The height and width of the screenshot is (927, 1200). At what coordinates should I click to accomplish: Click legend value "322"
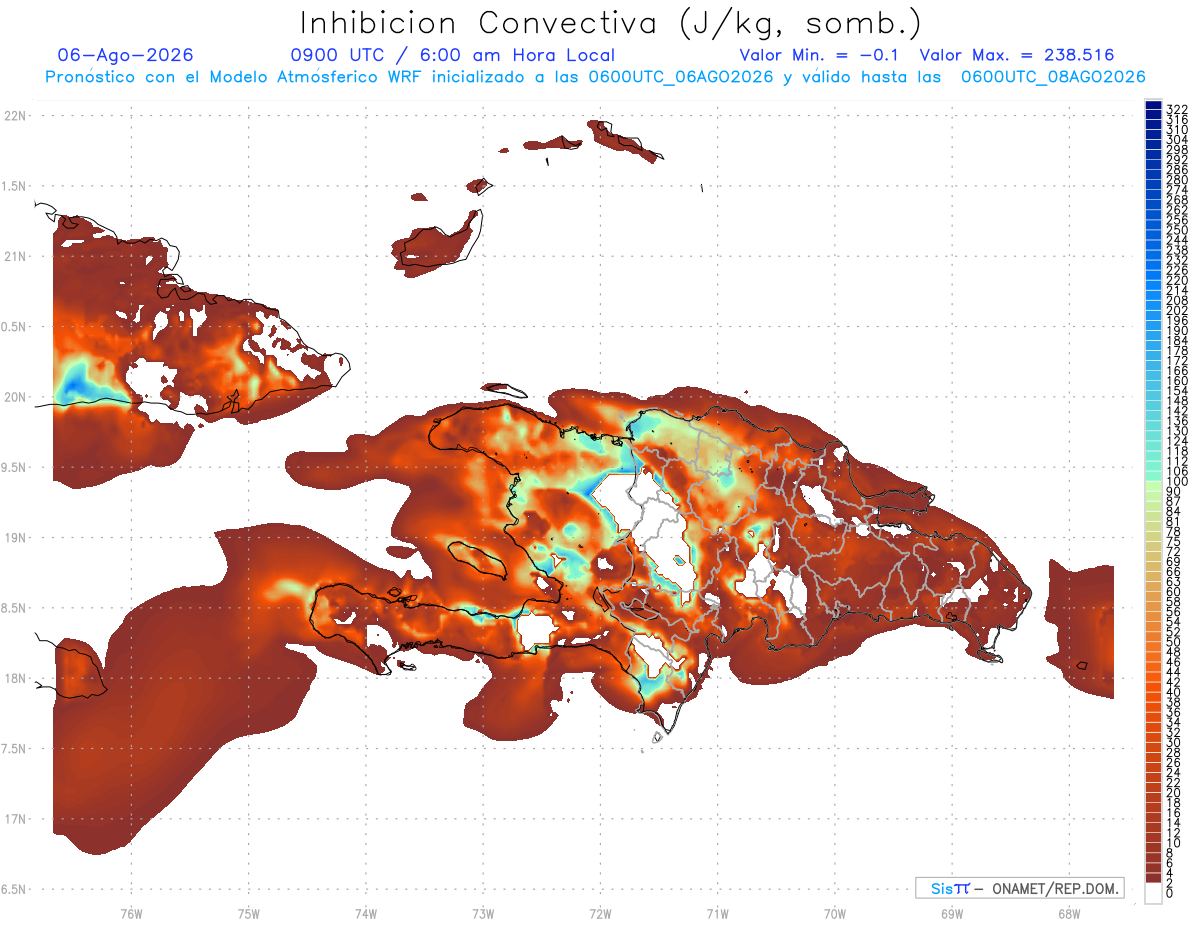pos(1176,110)
